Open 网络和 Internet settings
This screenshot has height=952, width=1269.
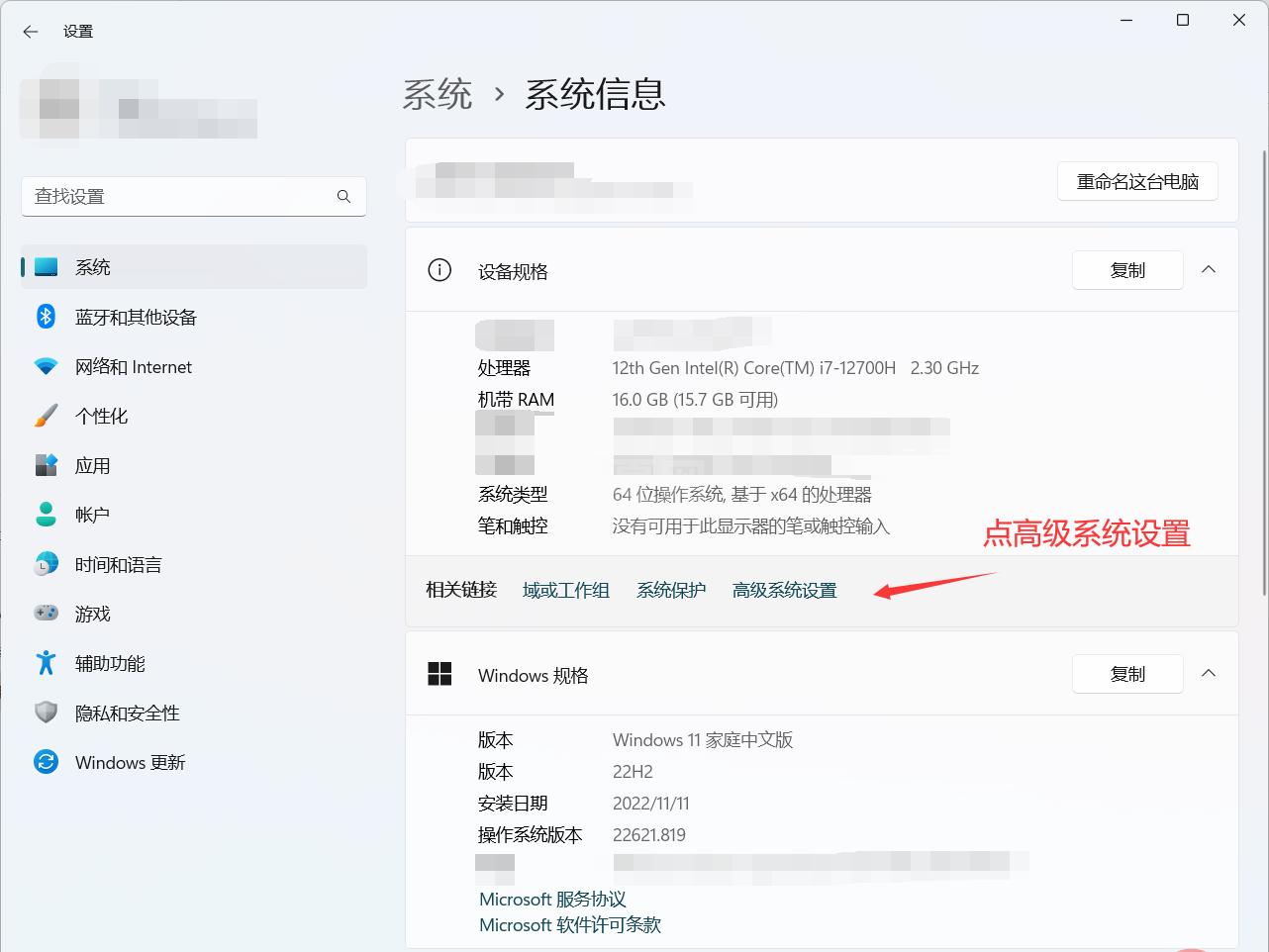[x=194, y=366]
